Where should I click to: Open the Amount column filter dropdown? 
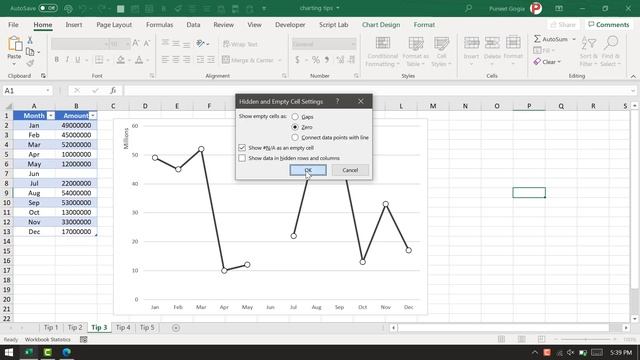coord(93,116)
